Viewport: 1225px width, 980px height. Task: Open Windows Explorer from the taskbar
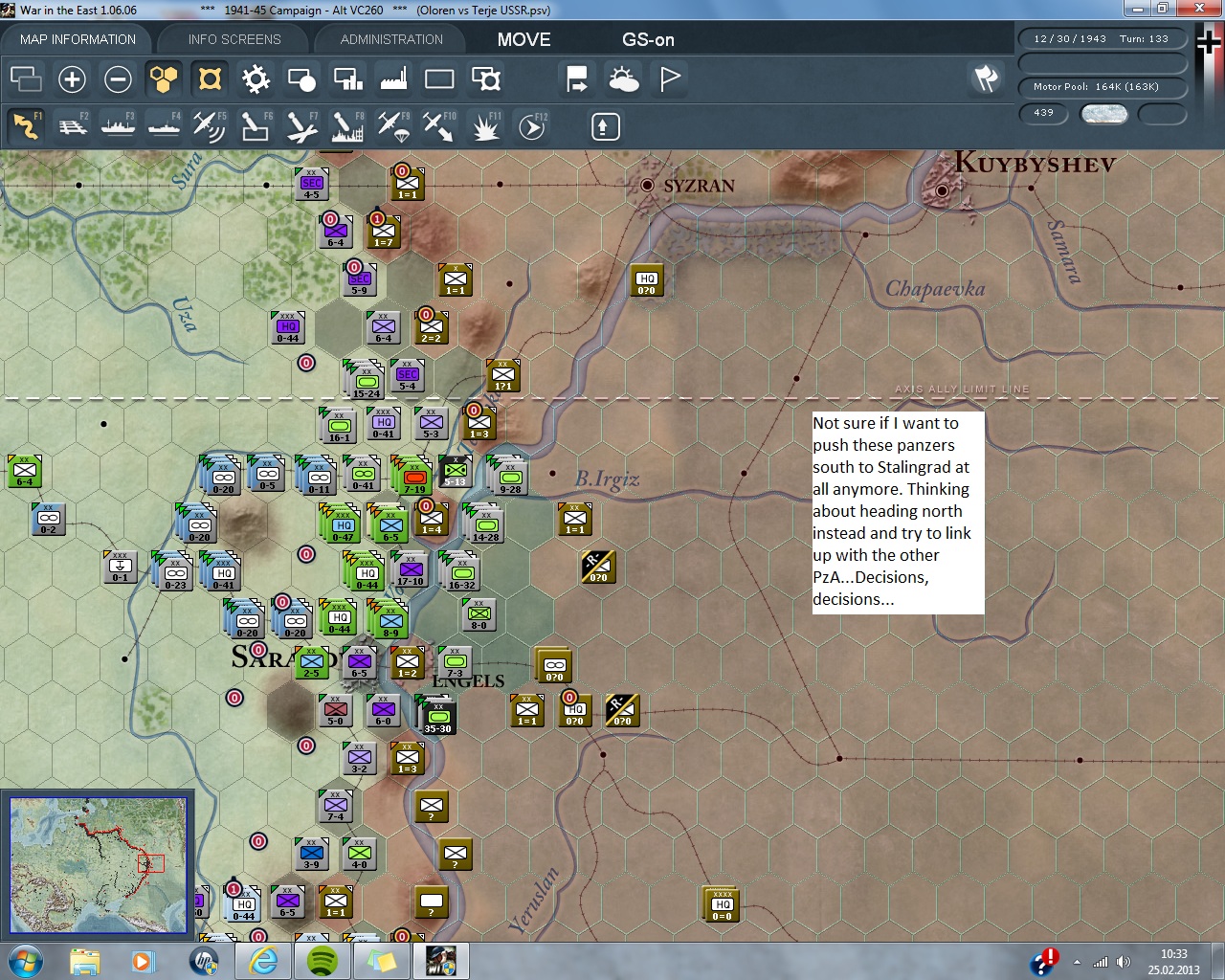84,961
